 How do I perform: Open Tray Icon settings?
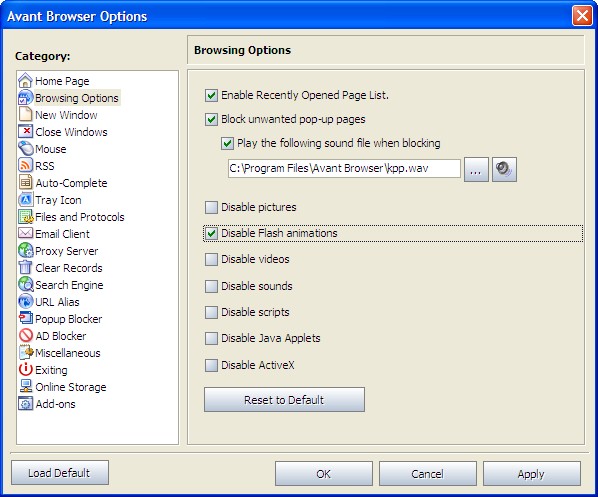pyautogui.click(x=58, y=200)
